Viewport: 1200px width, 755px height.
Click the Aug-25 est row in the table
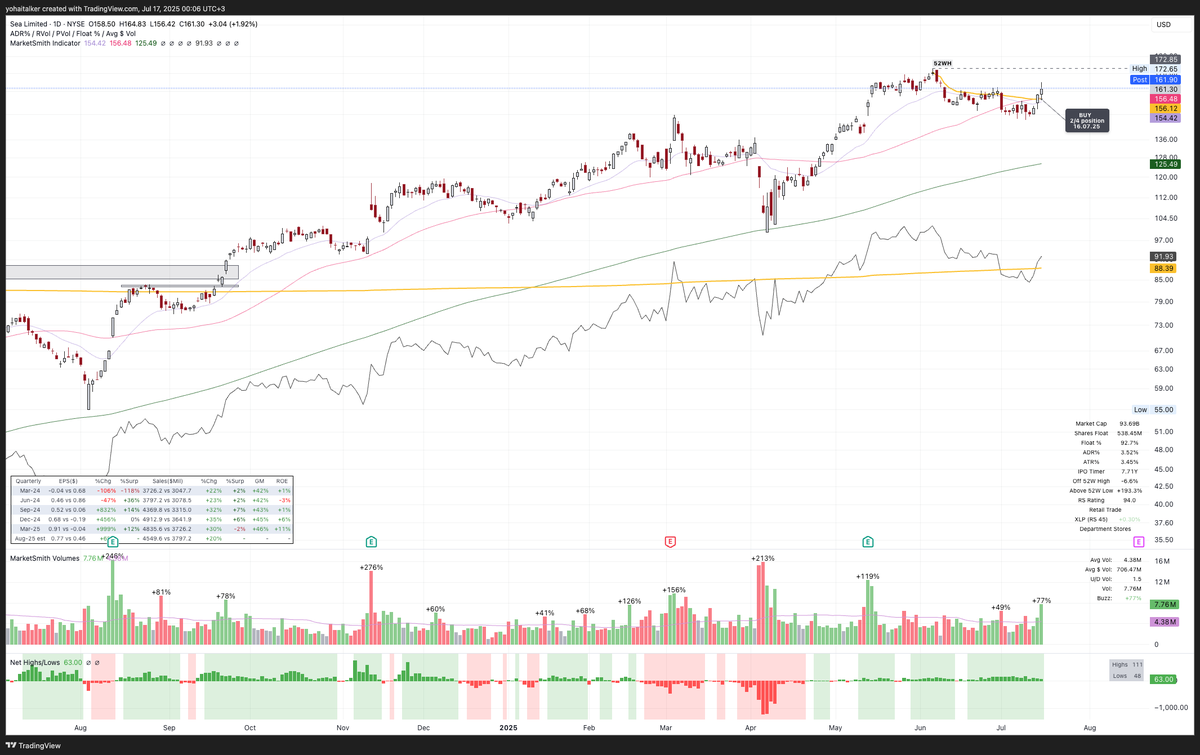[x=152, y=538]
